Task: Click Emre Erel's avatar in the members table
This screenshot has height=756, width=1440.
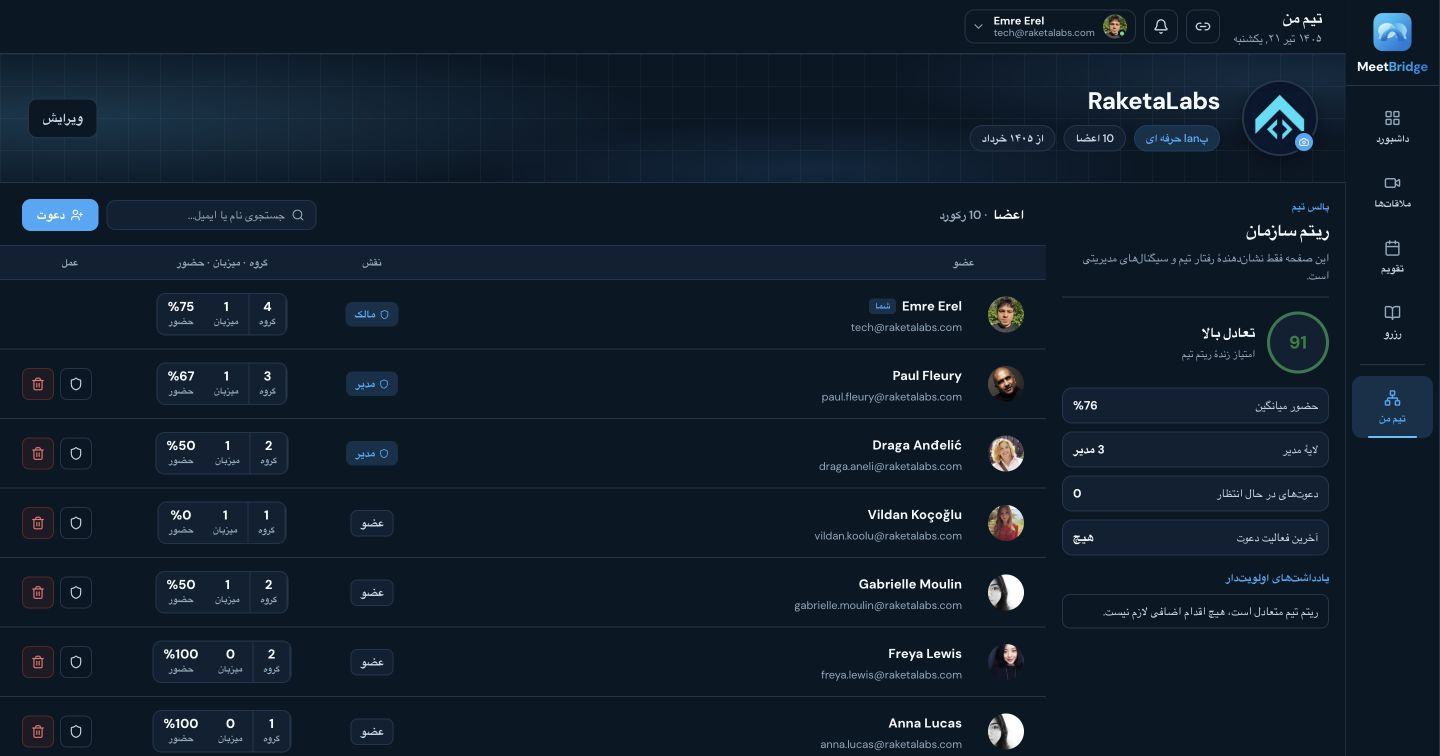Action: point(1006,314)
